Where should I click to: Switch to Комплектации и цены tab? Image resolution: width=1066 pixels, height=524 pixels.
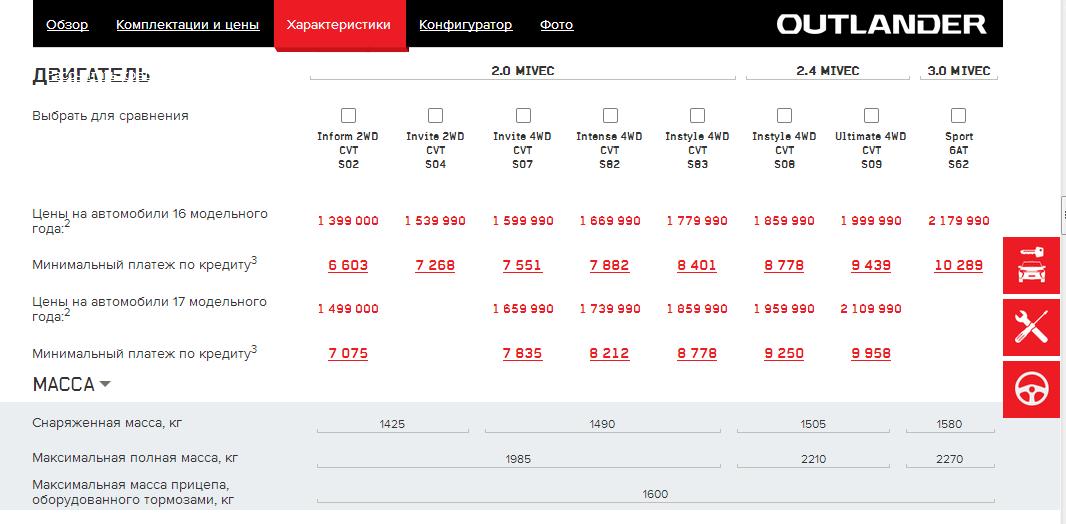pyautogui.click(x=188, y=25)
